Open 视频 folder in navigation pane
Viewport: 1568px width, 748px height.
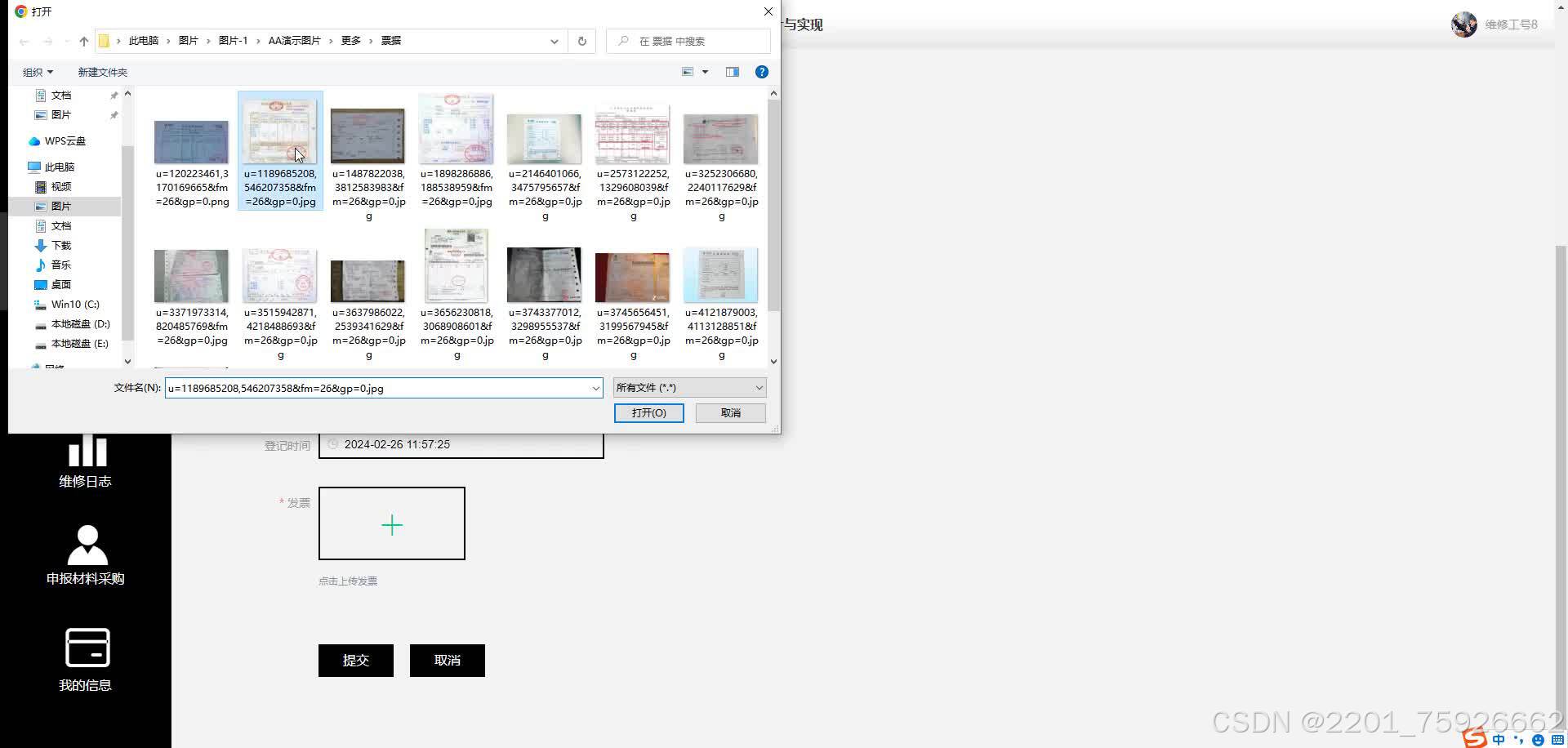click(x=61, y=187)
